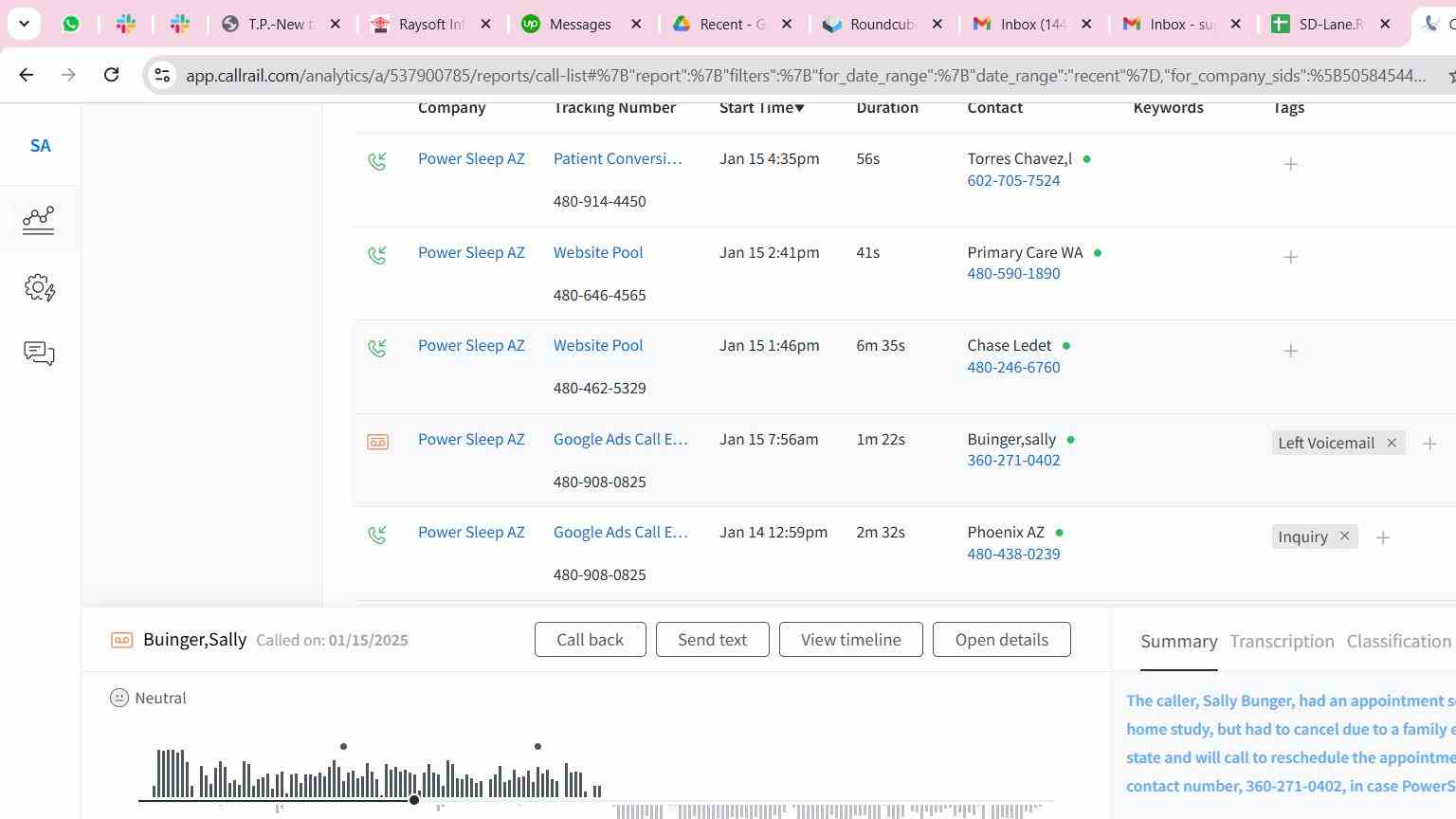Open the settings gear with lightning icon
This screenshot has width=1456, height=819.
[x=40, y=288]
